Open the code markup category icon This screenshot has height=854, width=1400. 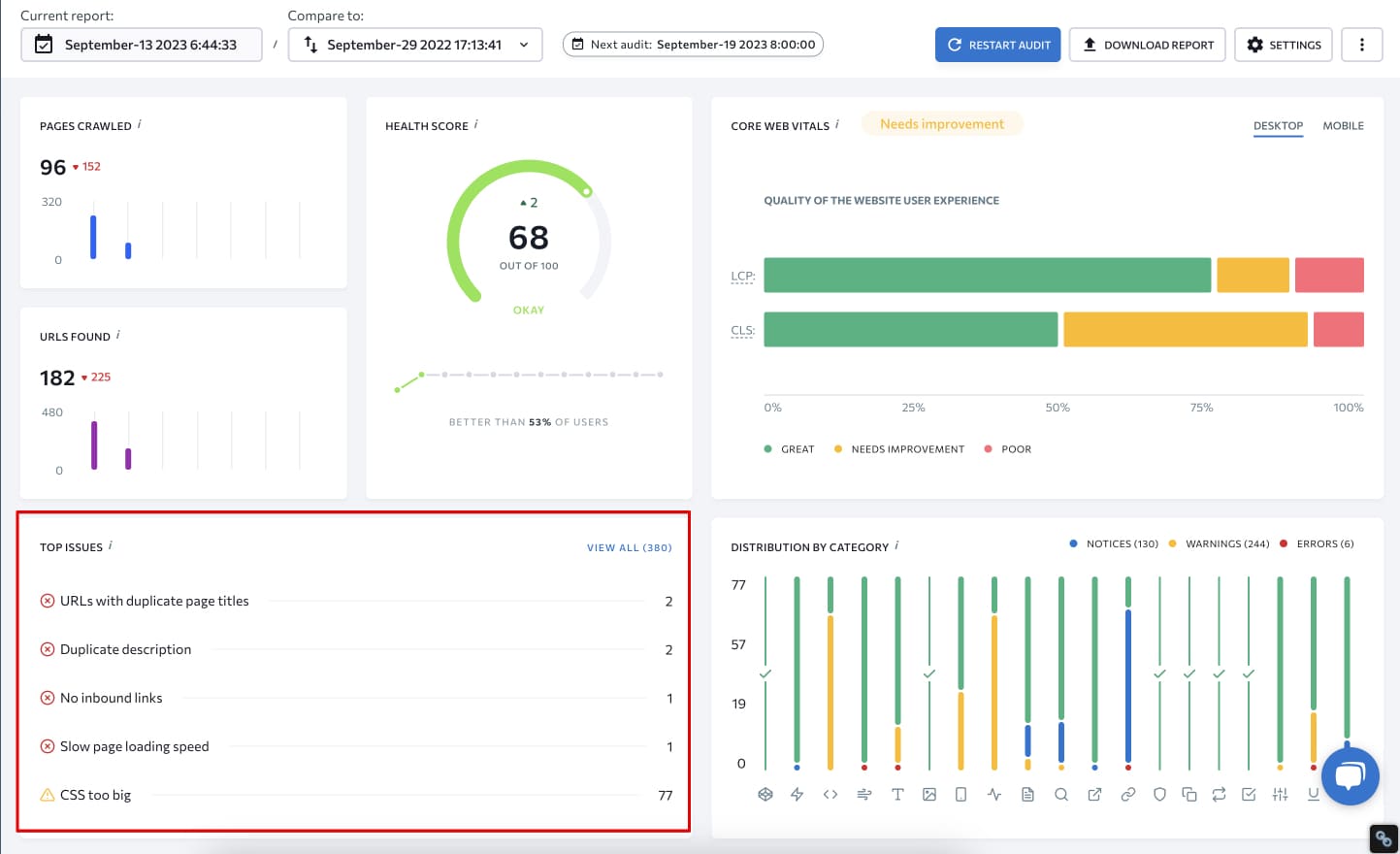coord(830,794)
